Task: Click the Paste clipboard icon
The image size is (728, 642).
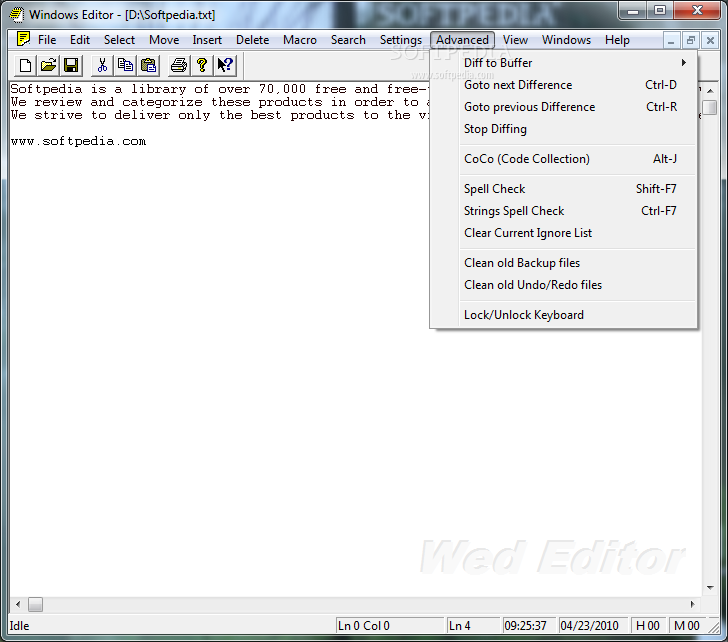Action: 148,65
